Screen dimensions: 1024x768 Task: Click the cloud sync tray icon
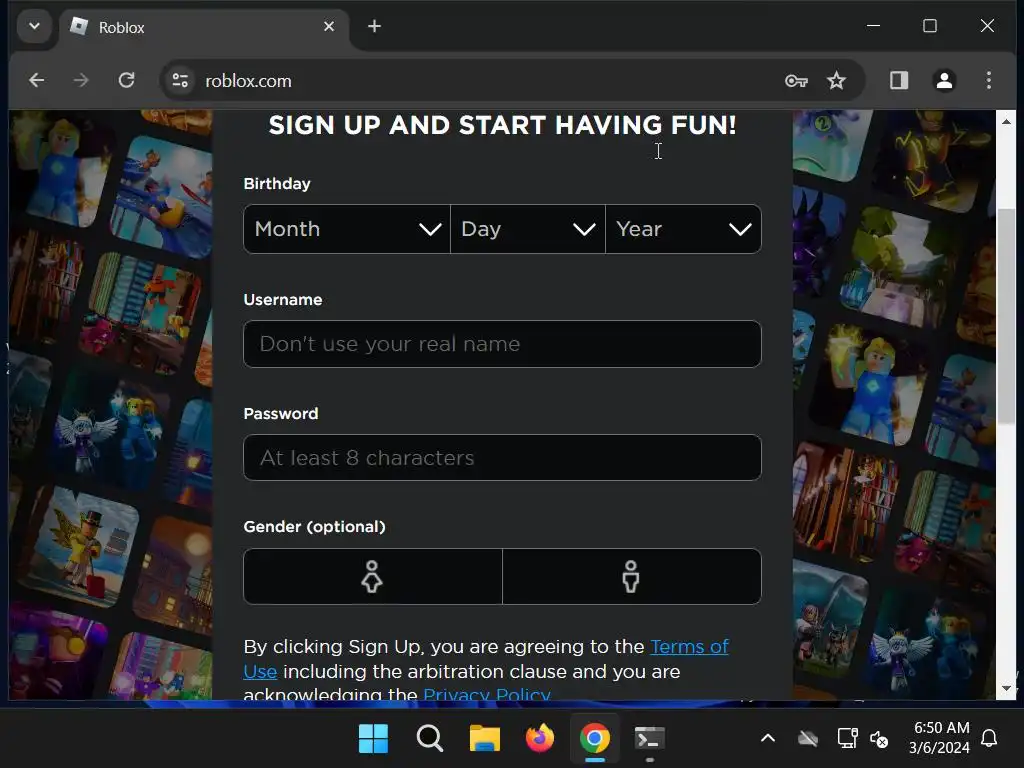tap(808, 739)
